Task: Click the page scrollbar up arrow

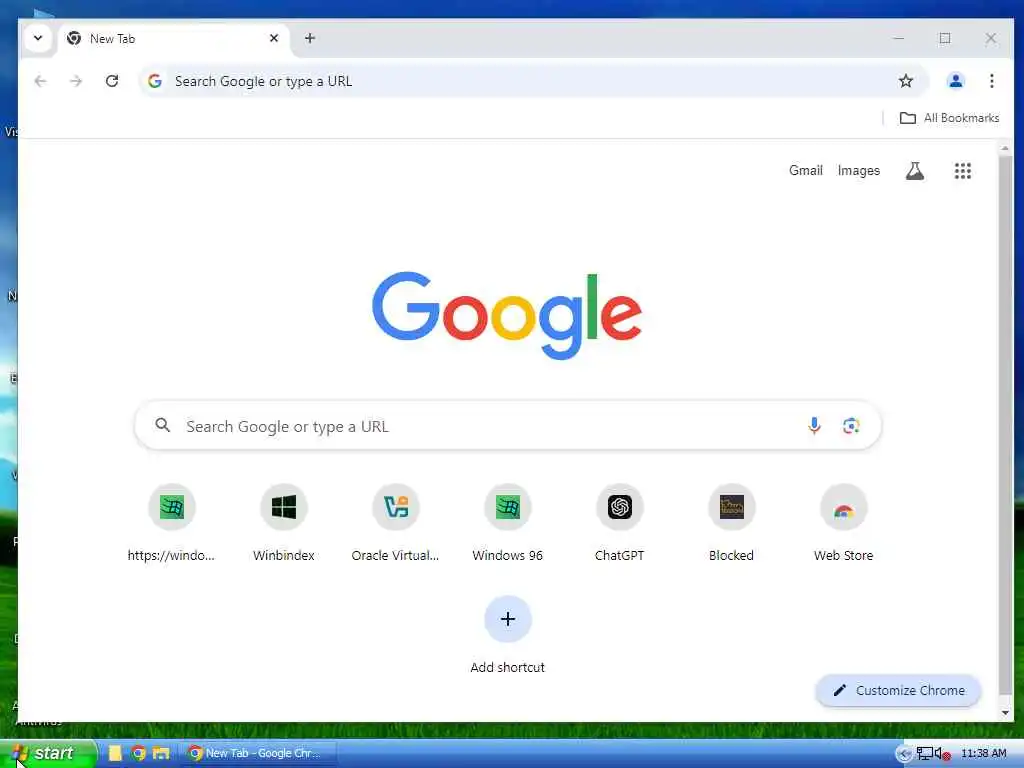Action: point(1005,149)
